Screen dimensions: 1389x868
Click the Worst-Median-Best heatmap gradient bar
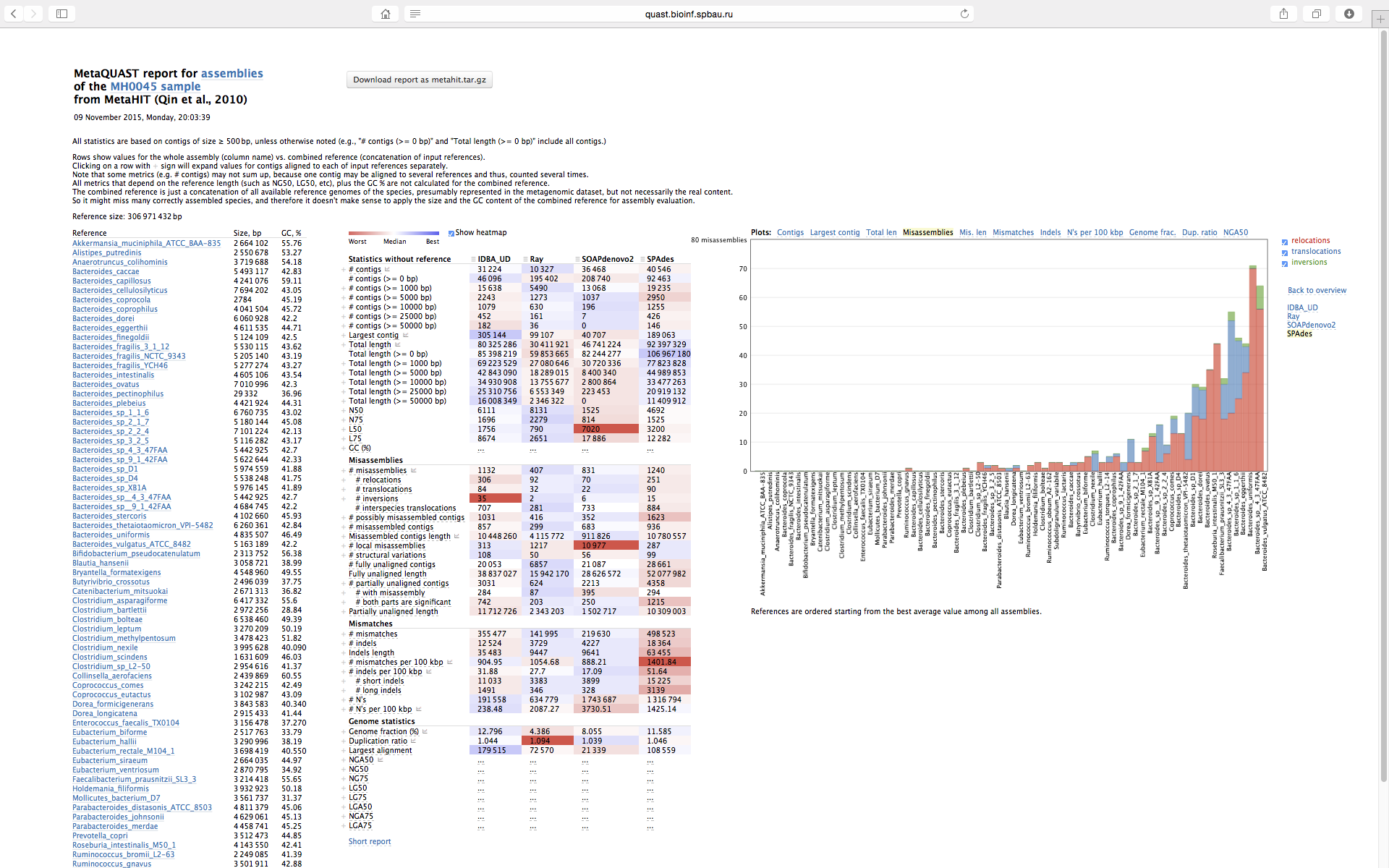(394, 234)
